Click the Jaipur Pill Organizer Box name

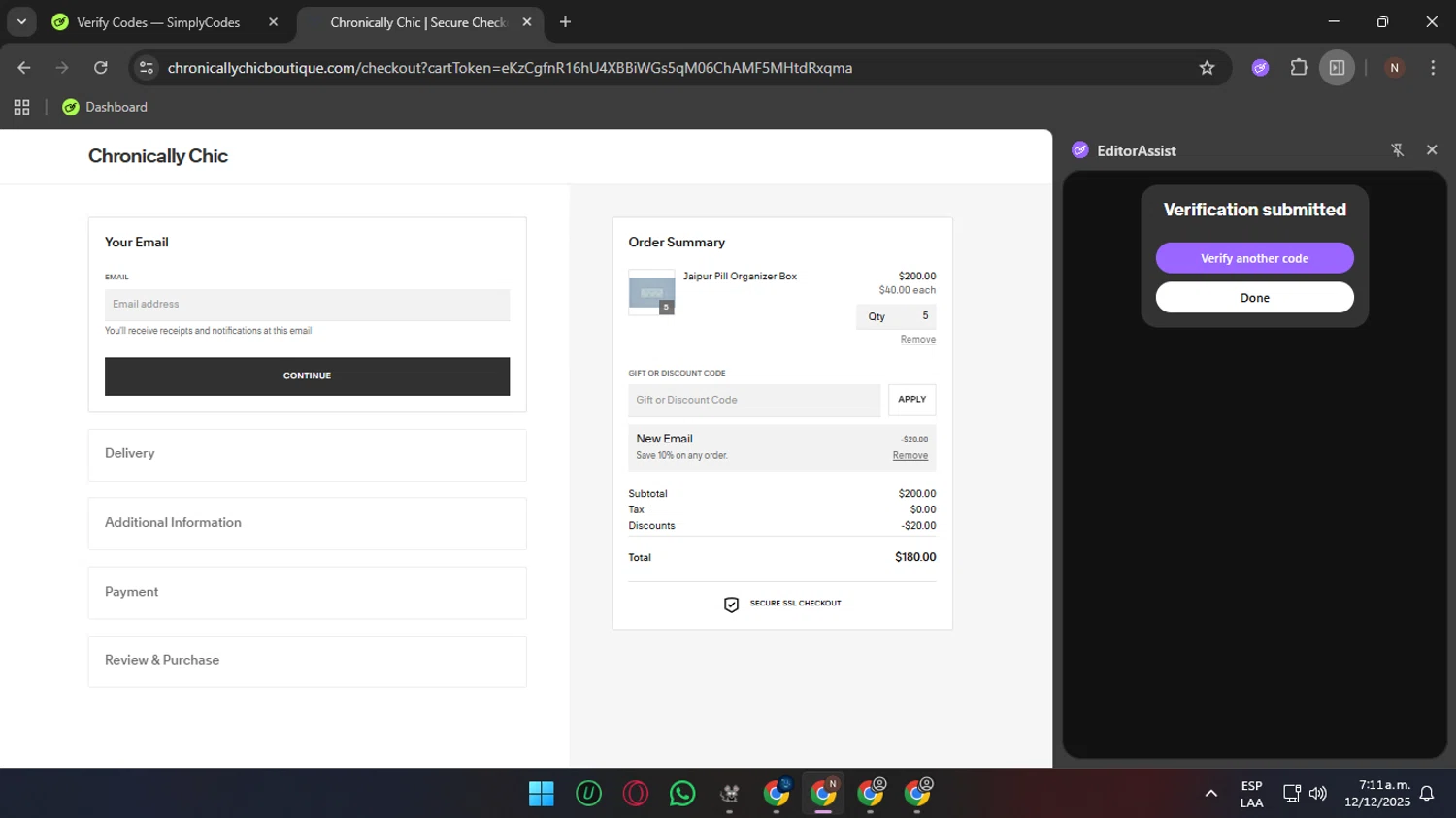[x=740, y=277]
